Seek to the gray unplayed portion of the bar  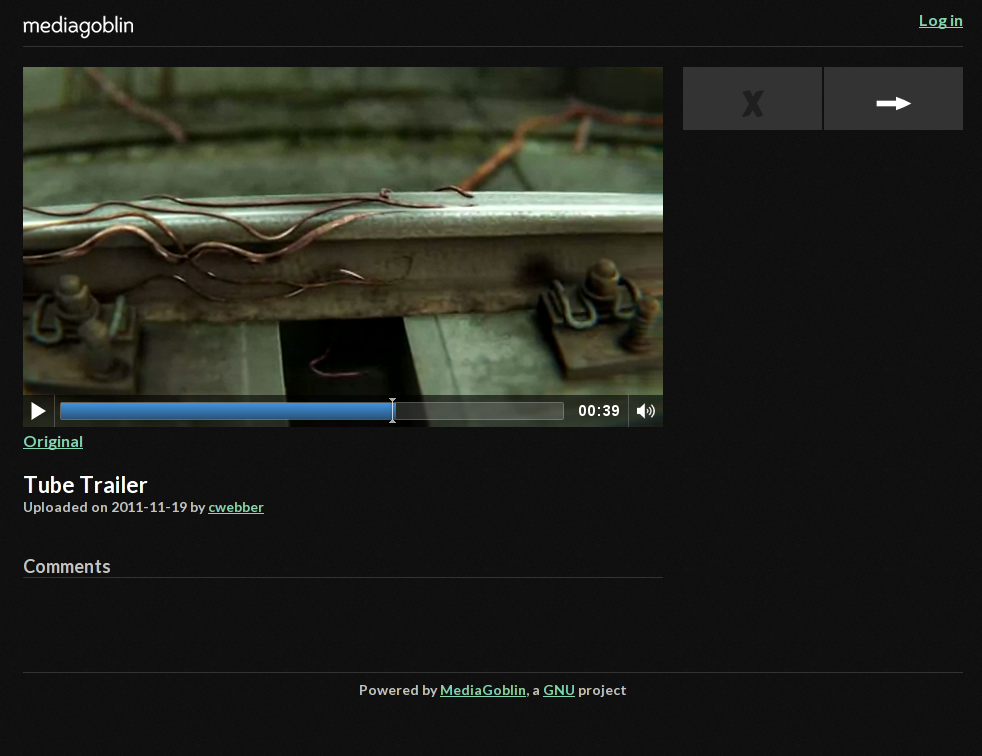click(x=480, y=411)
